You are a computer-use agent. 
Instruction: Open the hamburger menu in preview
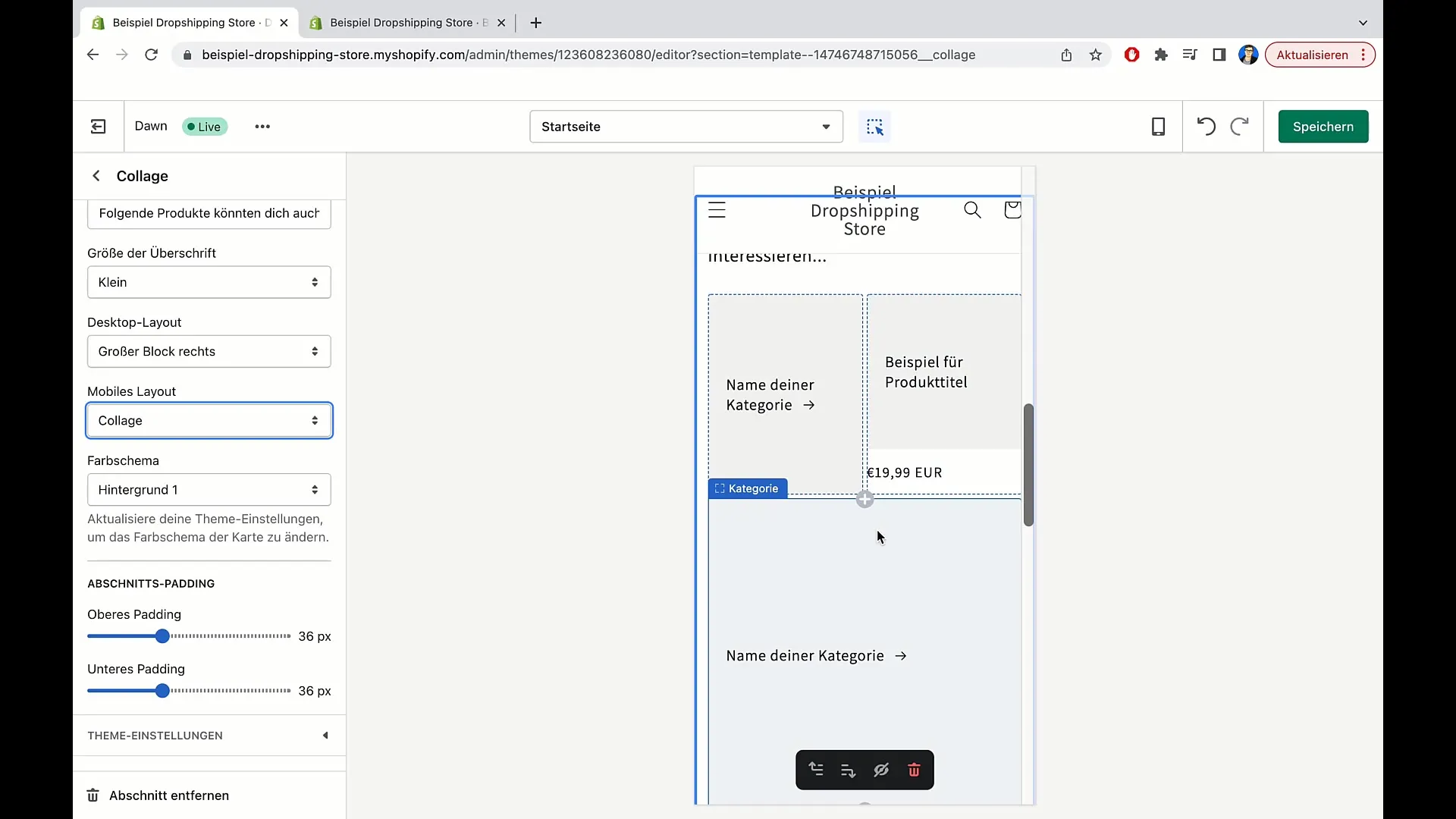coord(717,210)
